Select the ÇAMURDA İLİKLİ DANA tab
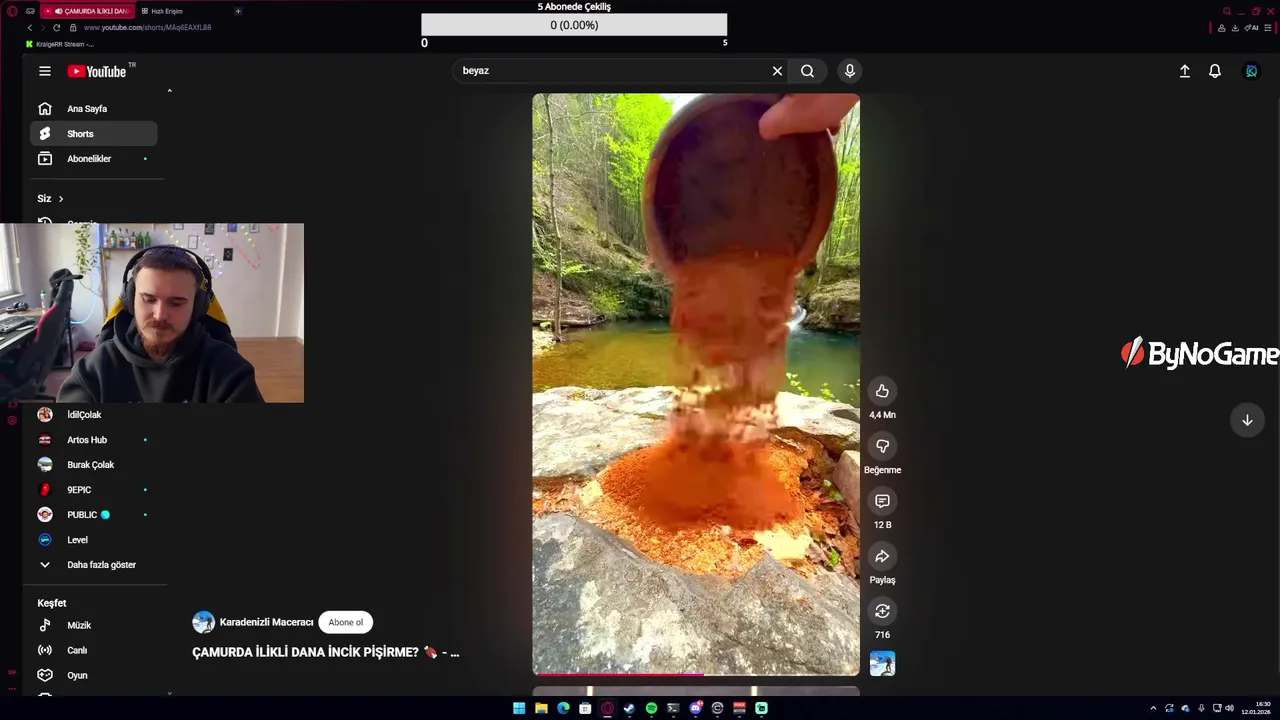 point(88,11)
